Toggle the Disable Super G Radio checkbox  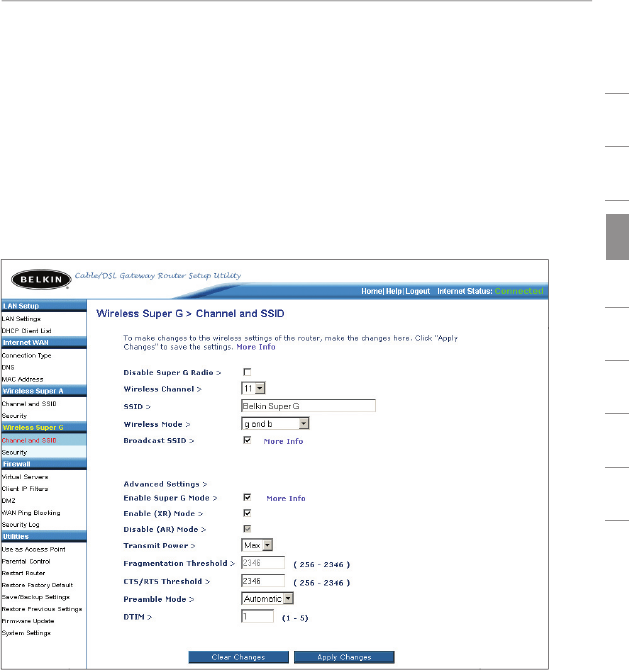click(x=247, y=372)
